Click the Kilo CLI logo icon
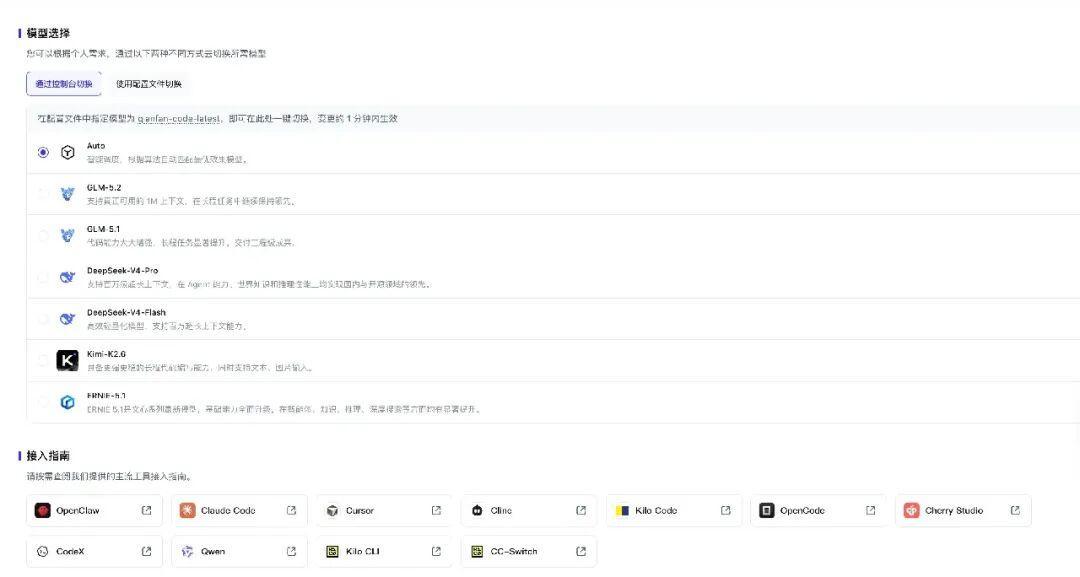 (x=333, y=551)
